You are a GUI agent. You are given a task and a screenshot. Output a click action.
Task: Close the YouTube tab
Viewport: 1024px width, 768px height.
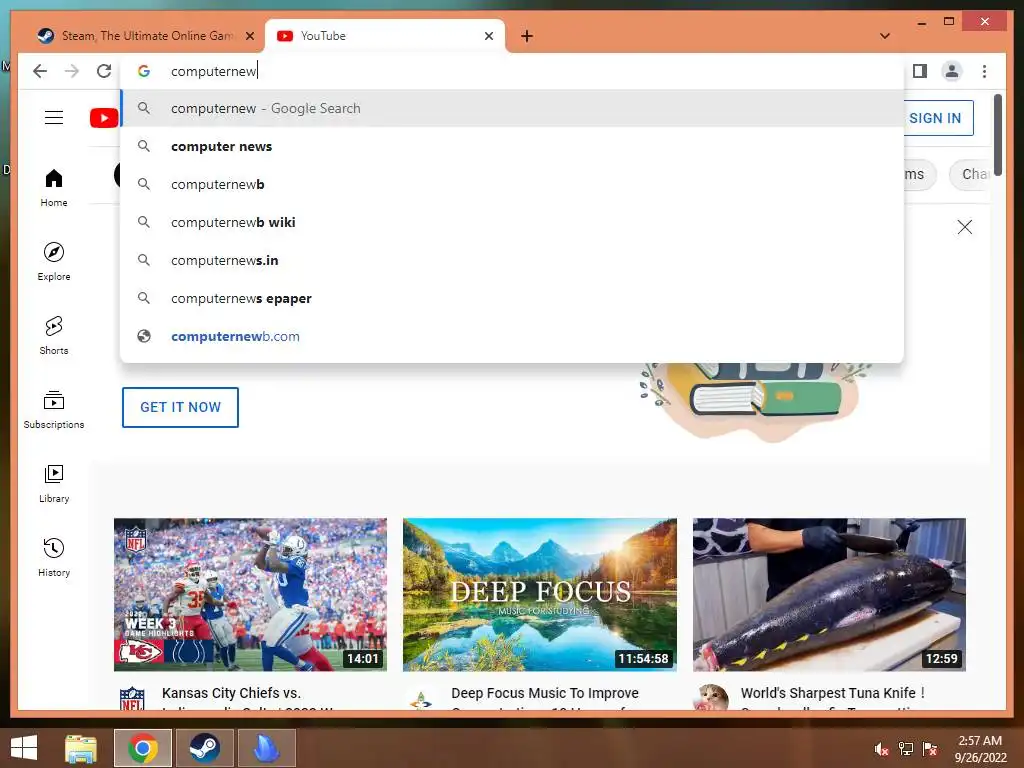point(488,36)
